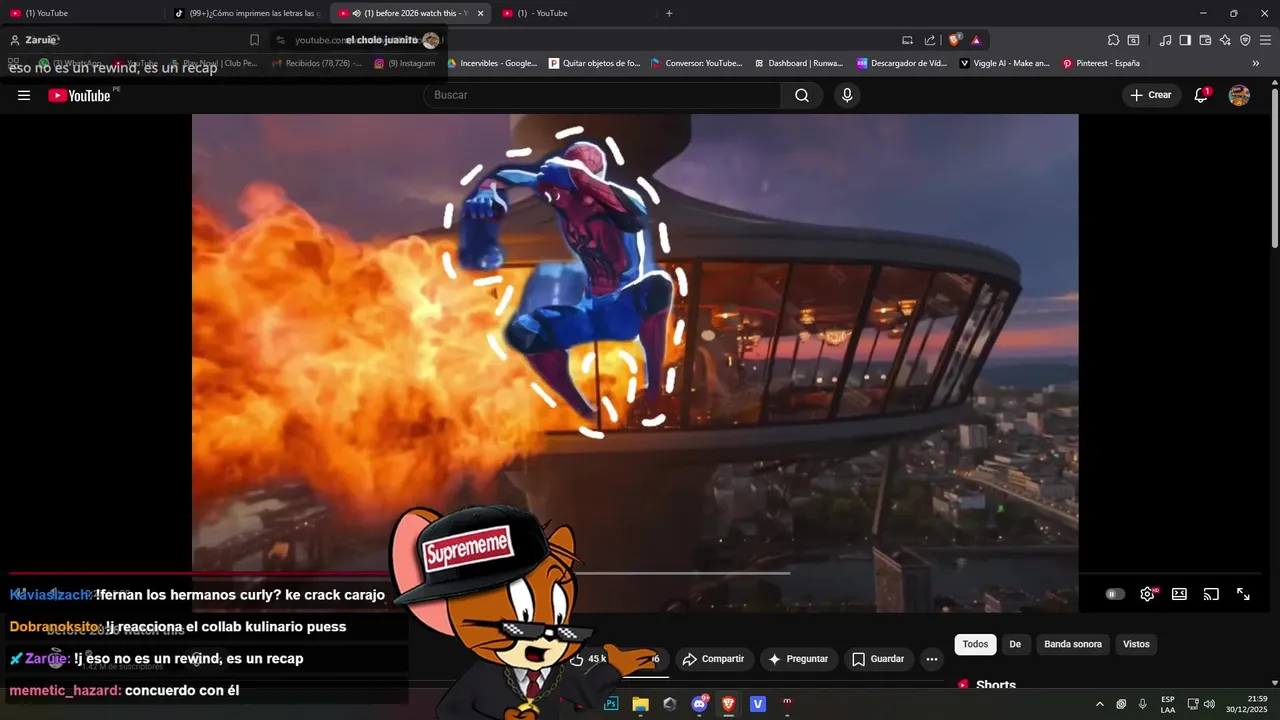1280x720 pixels.
Task: Click ESP LAA language indicator
Action: coord(1168,704)
